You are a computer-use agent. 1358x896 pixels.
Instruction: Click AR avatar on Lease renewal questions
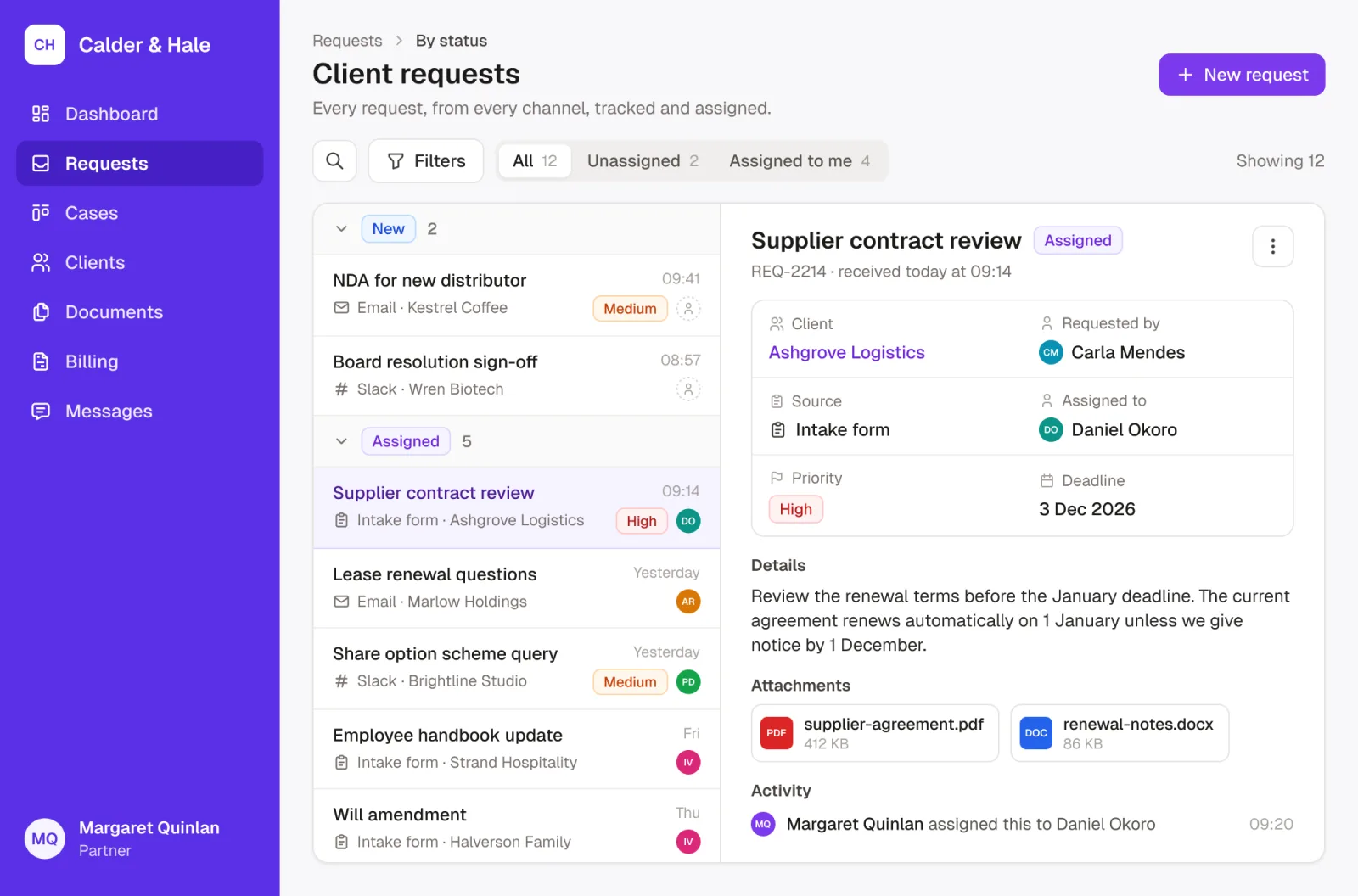(x=688, y=602)
